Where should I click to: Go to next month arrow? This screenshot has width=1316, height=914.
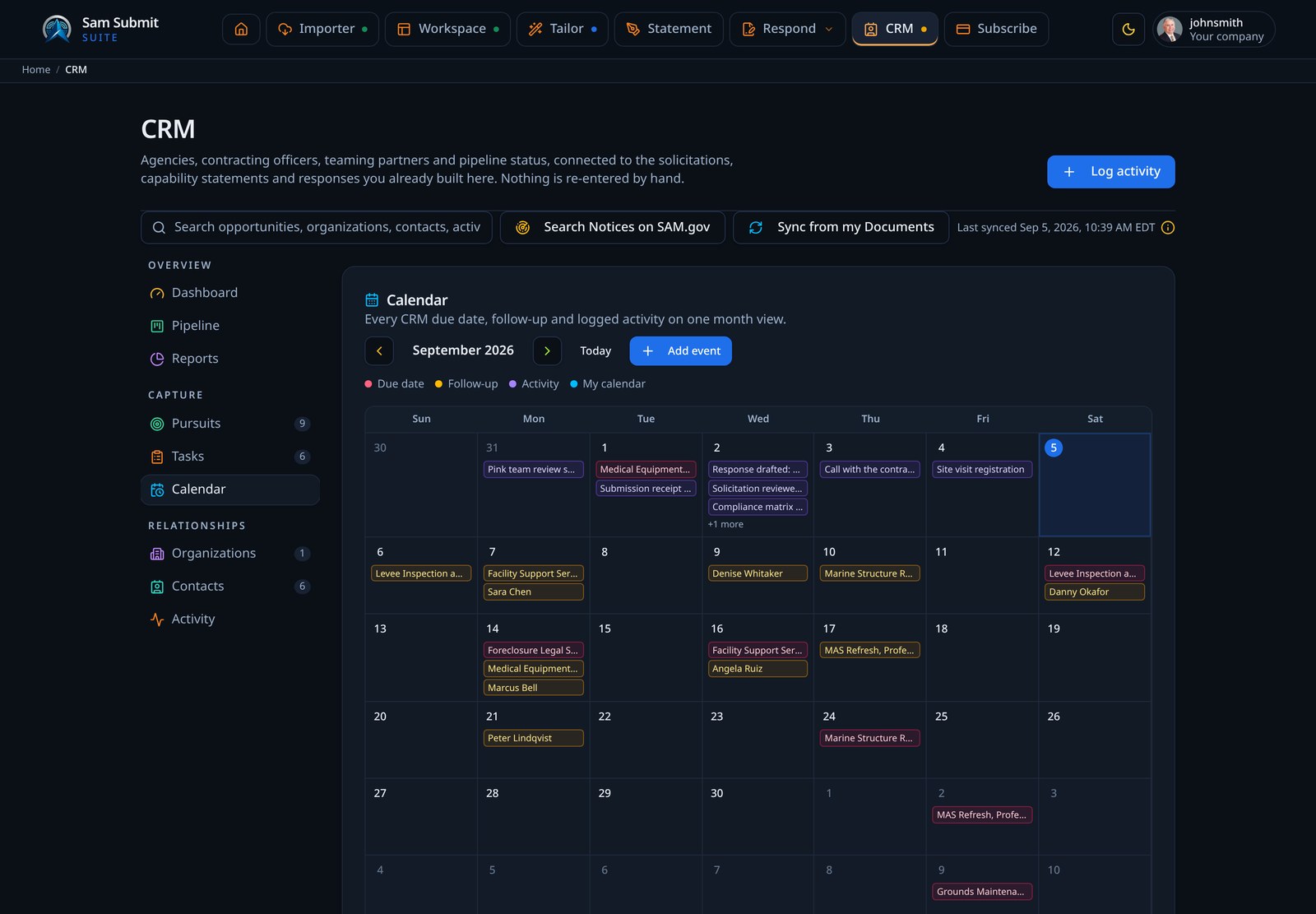(x=547, y=351)
